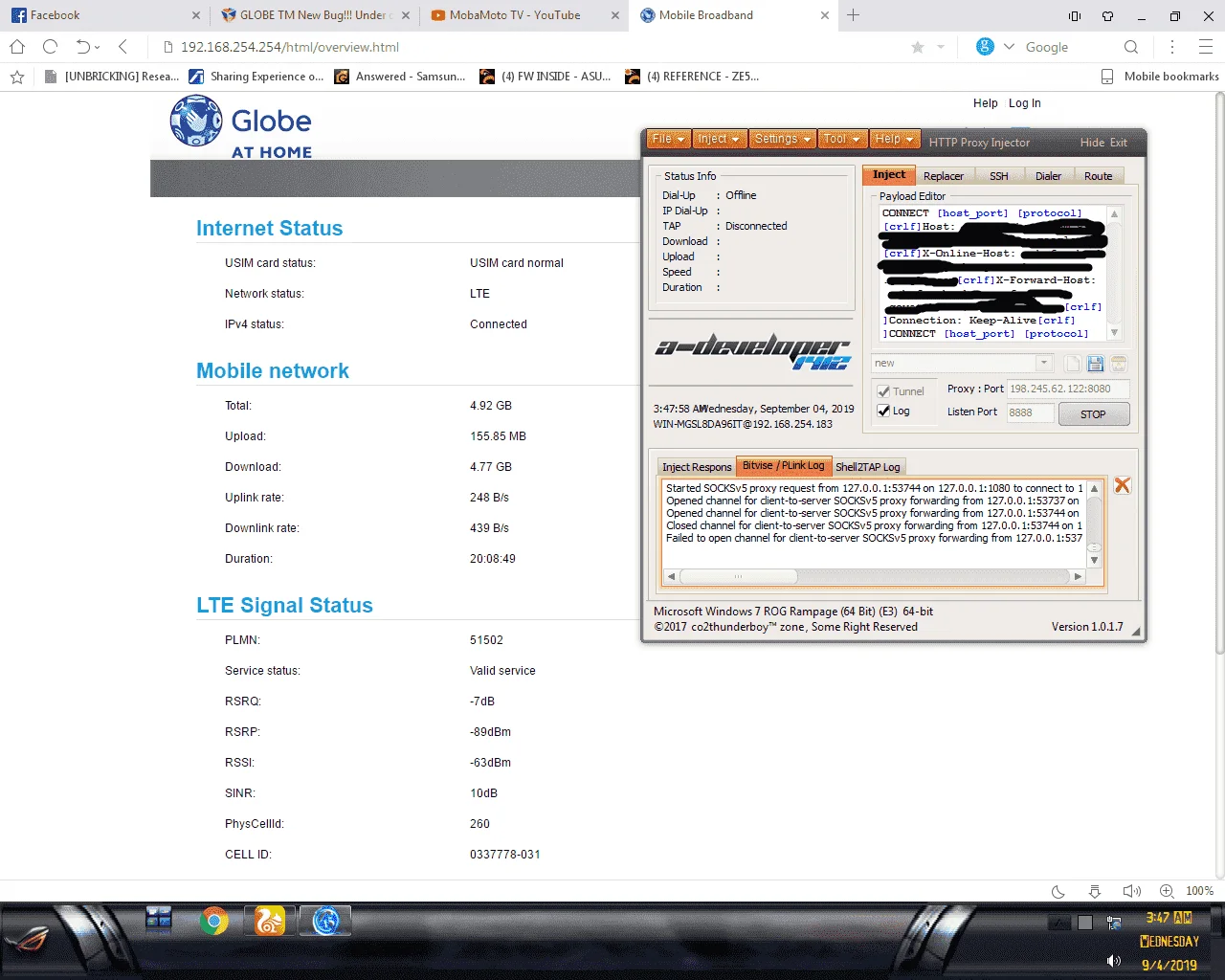Switch to the Facebook browser tab
This screenshot has width=1225, height=980.
[x=102, y=15]
